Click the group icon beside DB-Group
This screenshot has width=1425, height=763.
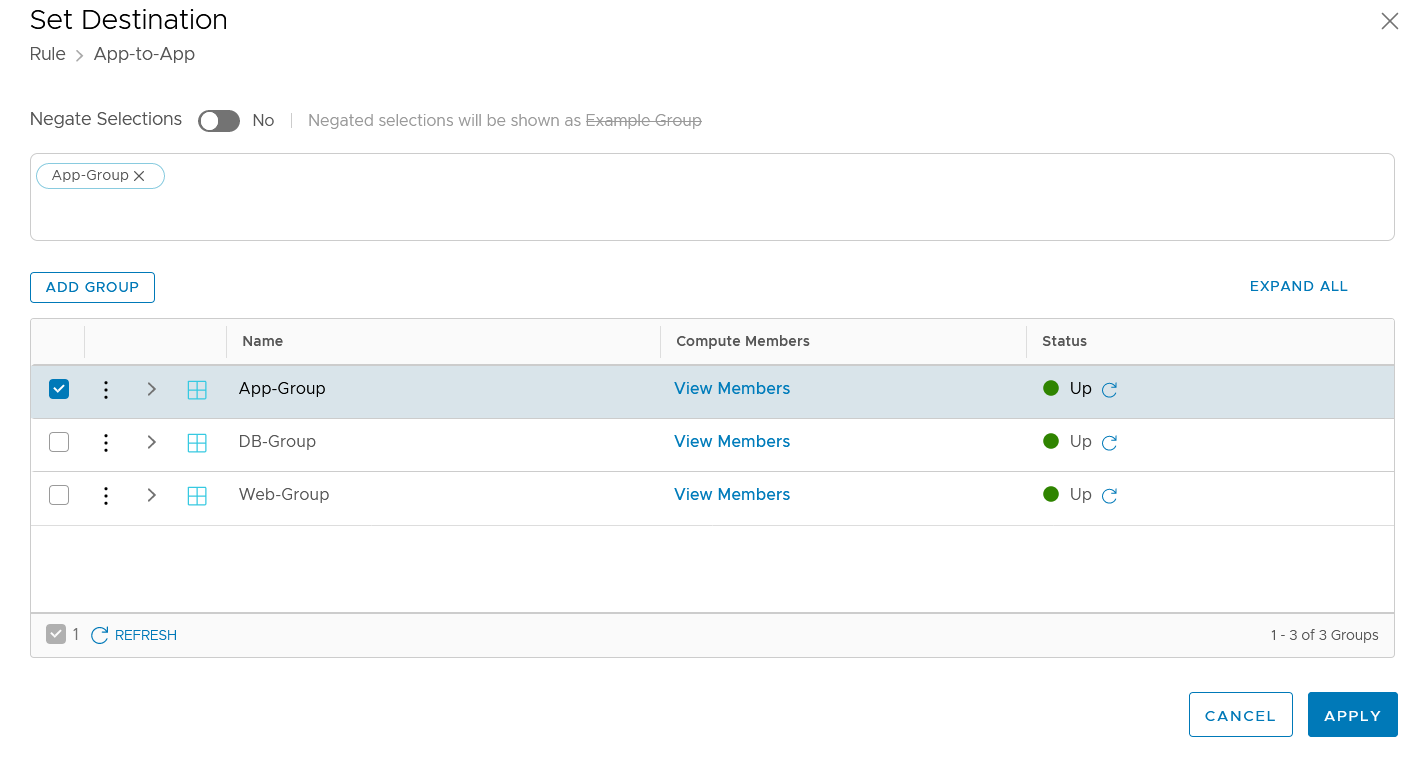[x=197, y=443]
